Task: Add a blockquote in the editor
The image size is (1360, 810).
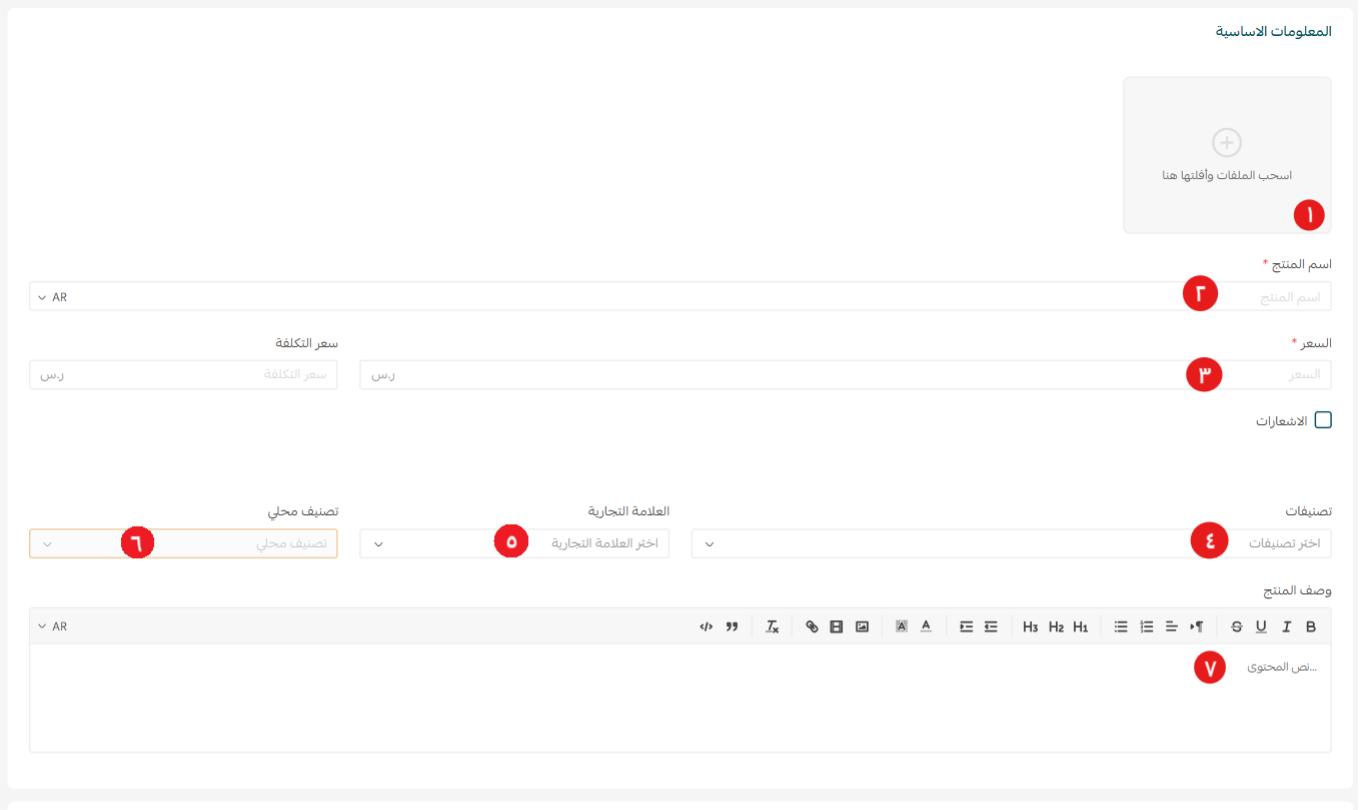Action: 731,627
